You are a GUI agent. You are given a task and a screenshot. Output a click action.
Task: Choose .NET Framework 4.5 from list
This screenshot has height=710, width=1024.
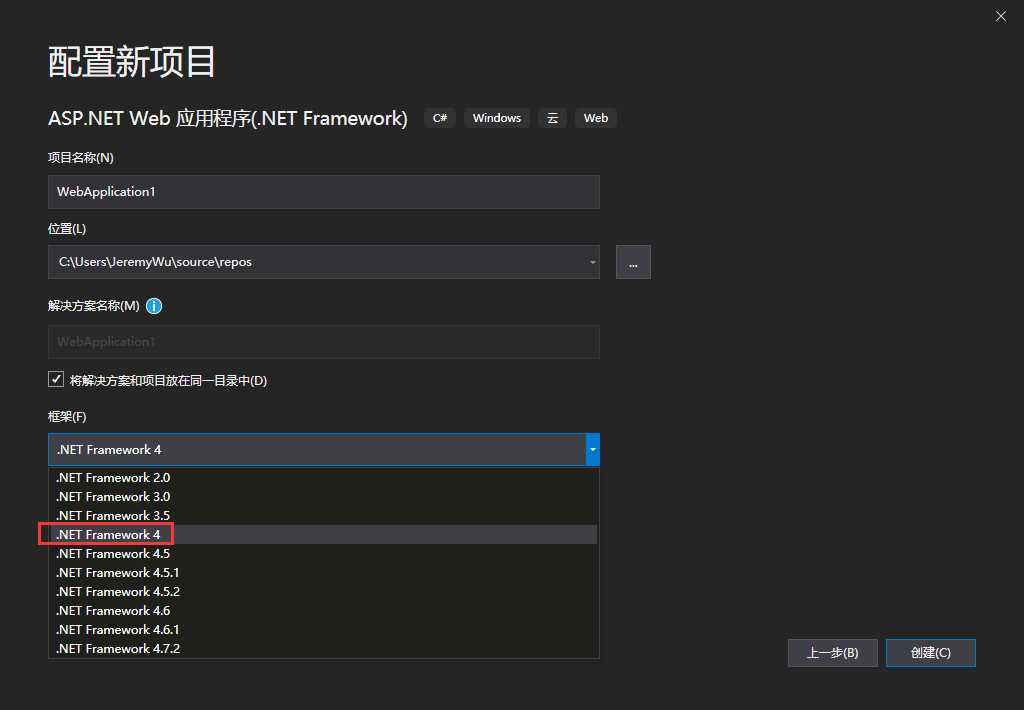tap(324, 553)
